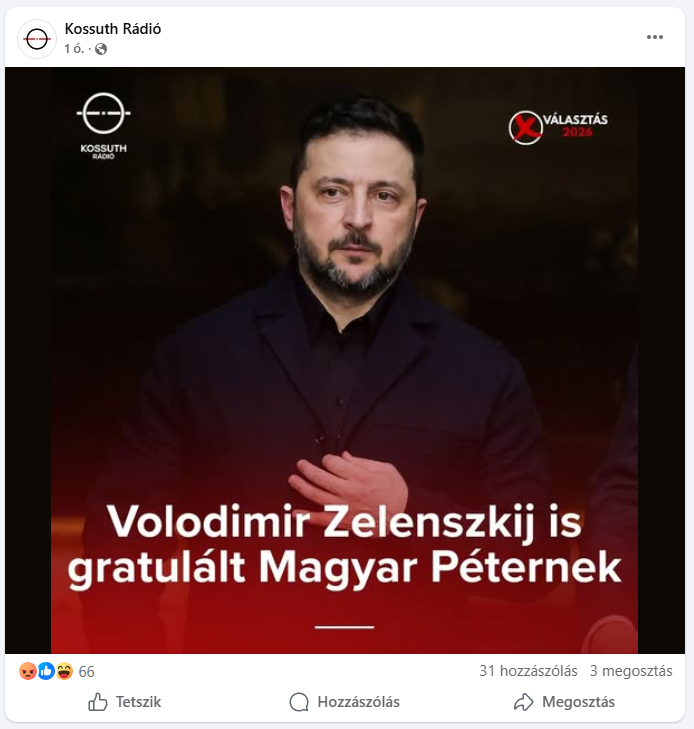
Task: Open the 31 hozzászólás comments
Action: pyautogui.click(x=528, y=671)
